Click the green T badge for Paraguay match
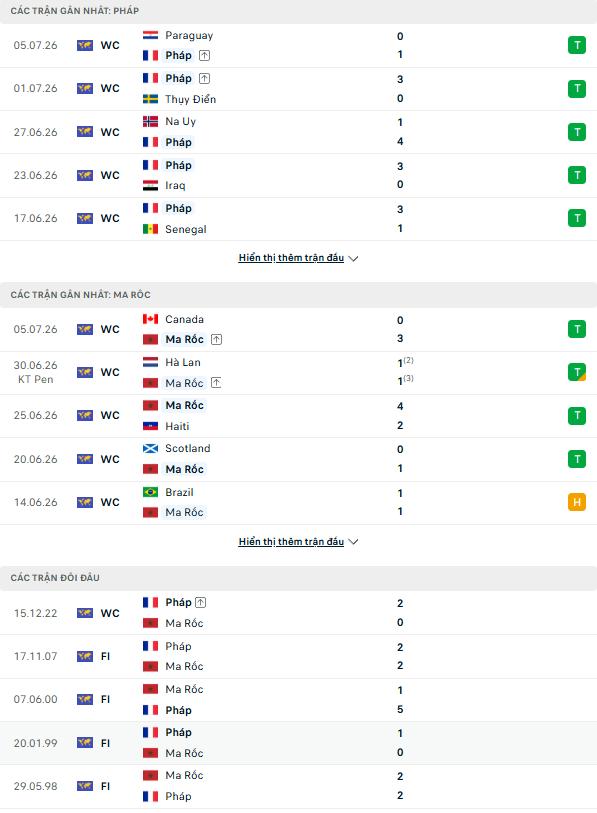The image size is (597, 813). pyautogui.click(x=577, y=45)
